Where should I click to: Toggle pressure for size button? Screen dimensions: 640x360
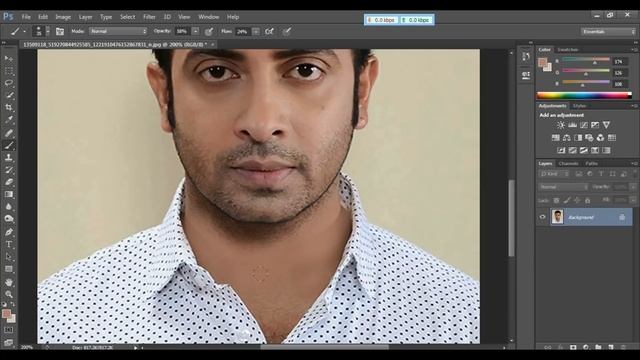click(287, 31)
